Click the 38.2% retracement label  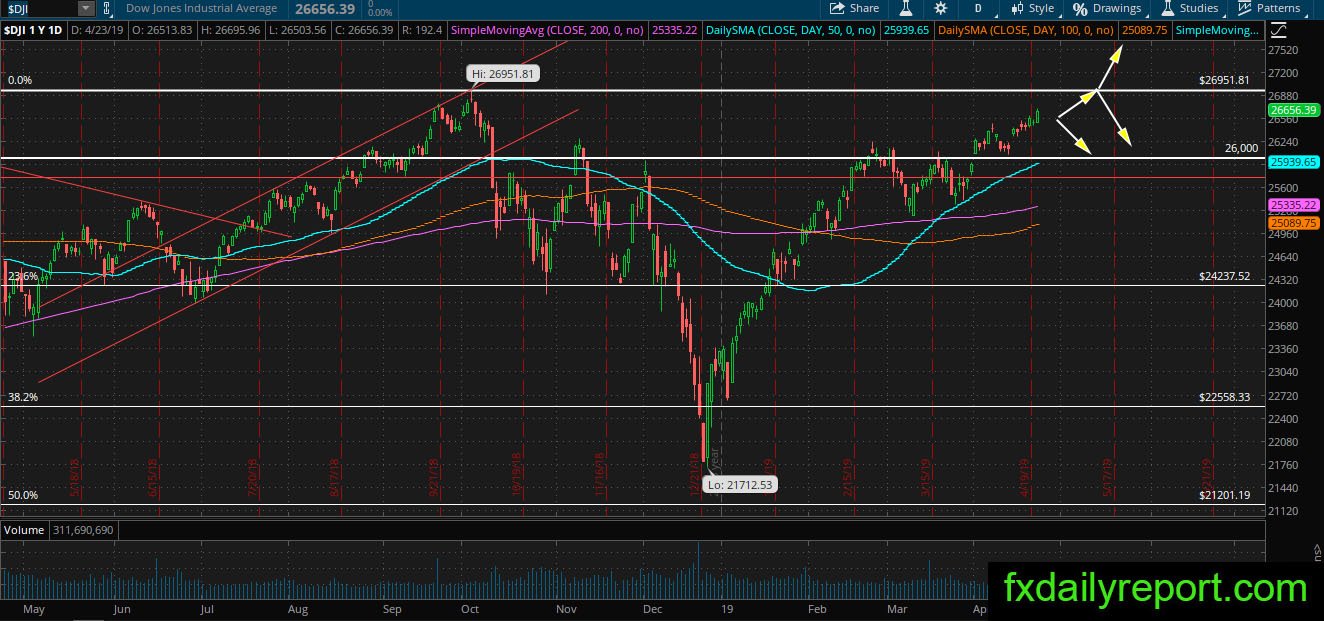[x=23, y=397]
